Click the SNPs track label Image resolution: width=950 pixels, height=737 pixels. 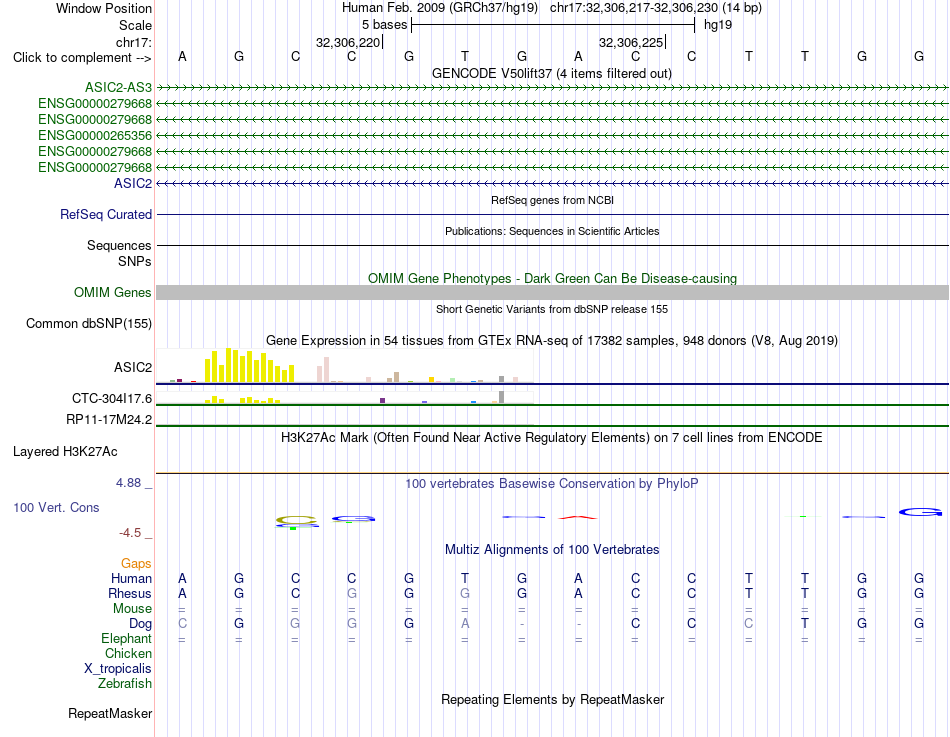click(135, 261)
